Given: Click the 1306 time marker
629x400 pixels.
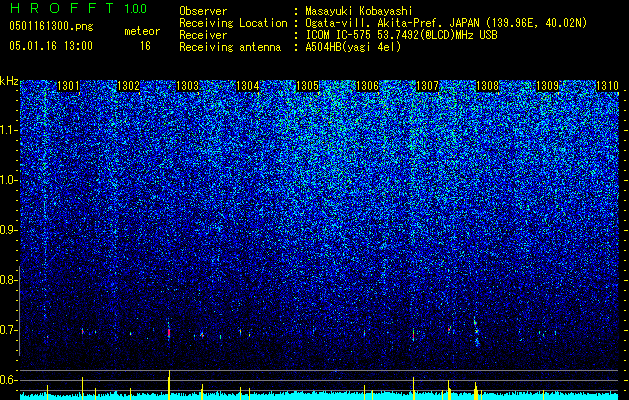Looking at the screenshot, I should [367, 86].
